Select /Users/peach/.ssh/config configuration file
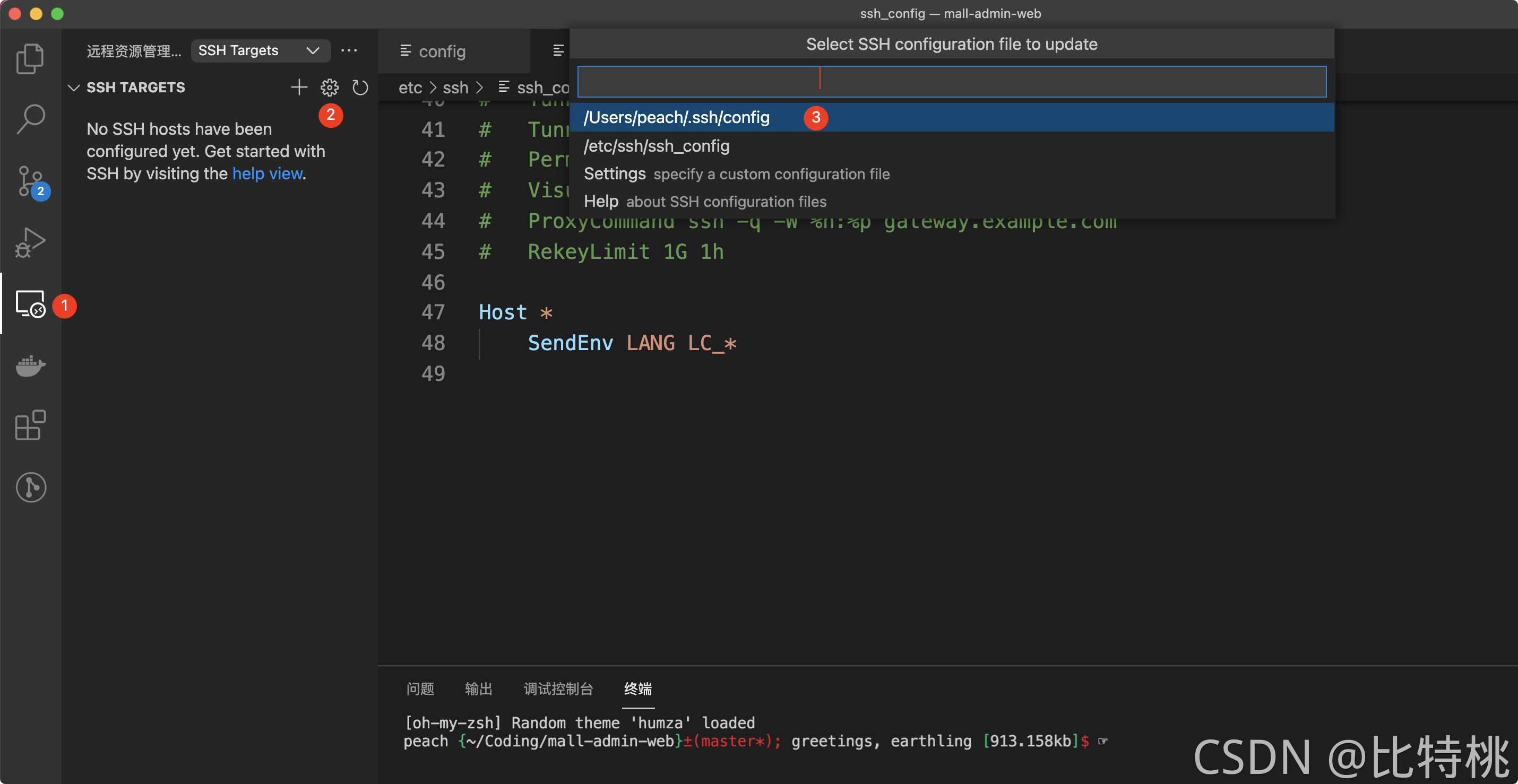The image size is (1518, 784). pos(676,117)
